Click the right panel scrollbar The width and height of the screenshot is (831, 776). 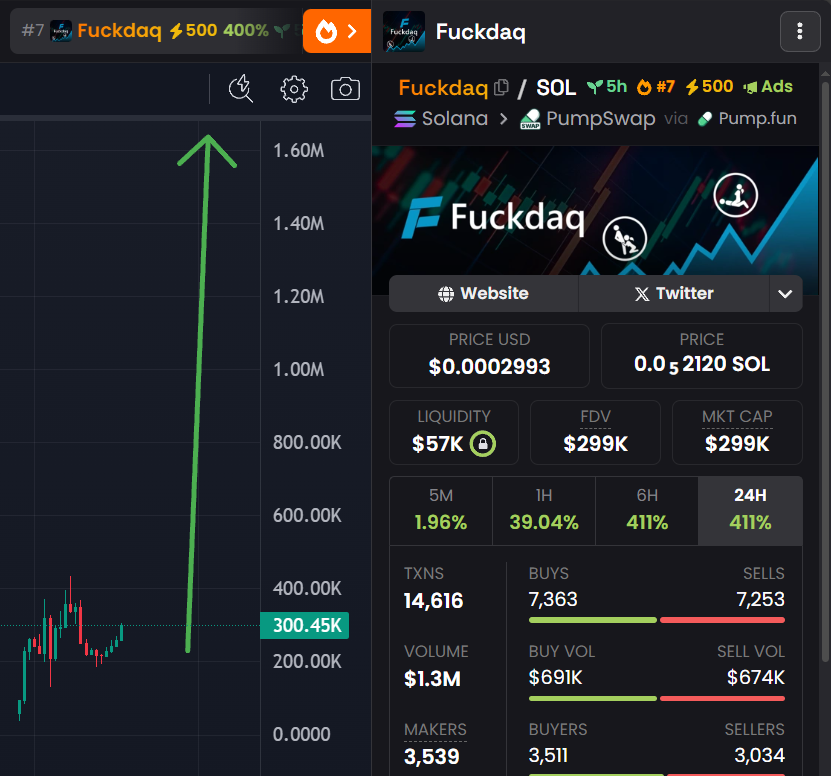[825, 371]
